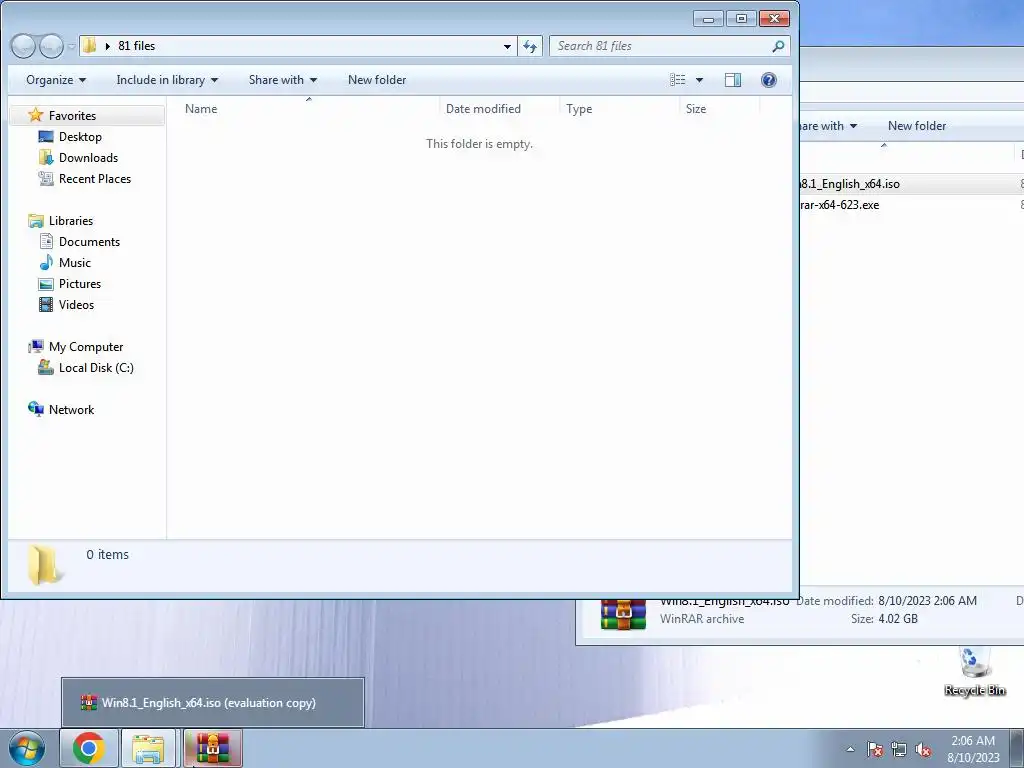Open Downloads in the Favorites list
1024x768 pixels.
point(88,157)
